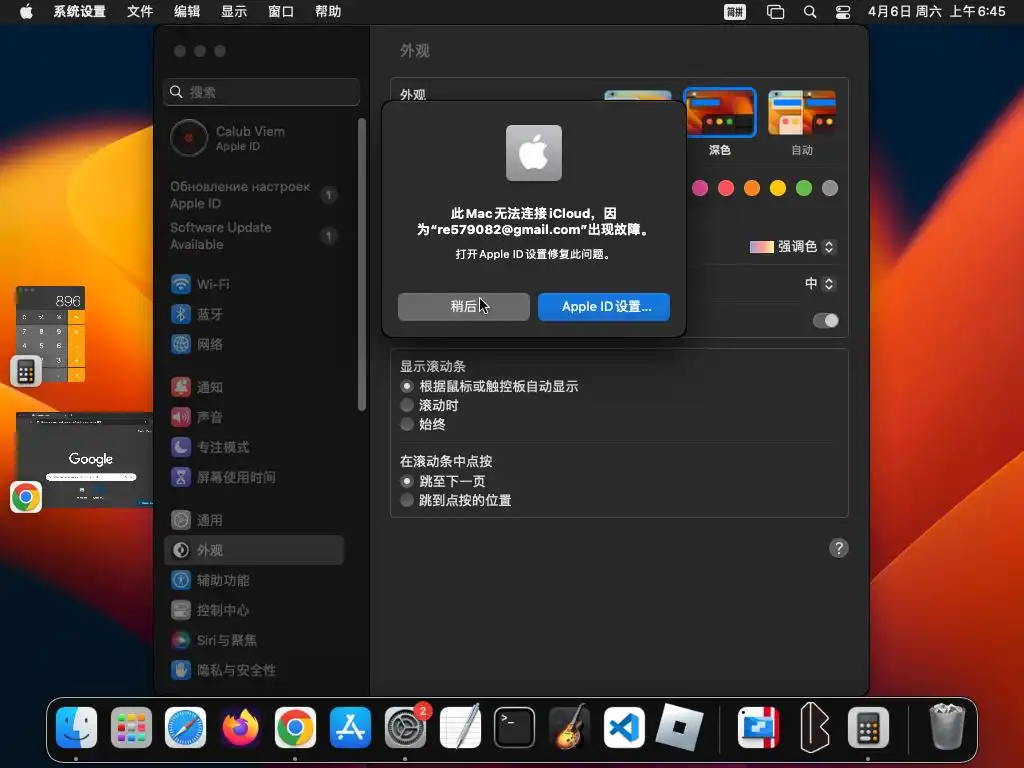Choose the yellow accent color

pyautogui.click(x=778, y=188)
